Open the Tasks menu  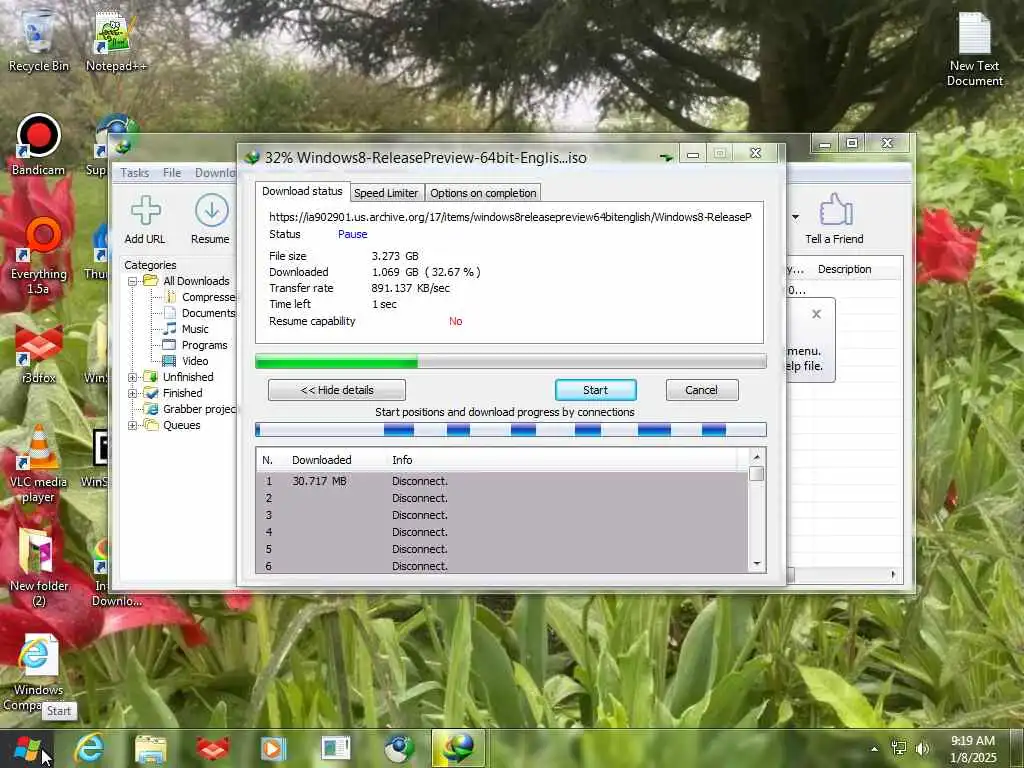click(135, 172)
